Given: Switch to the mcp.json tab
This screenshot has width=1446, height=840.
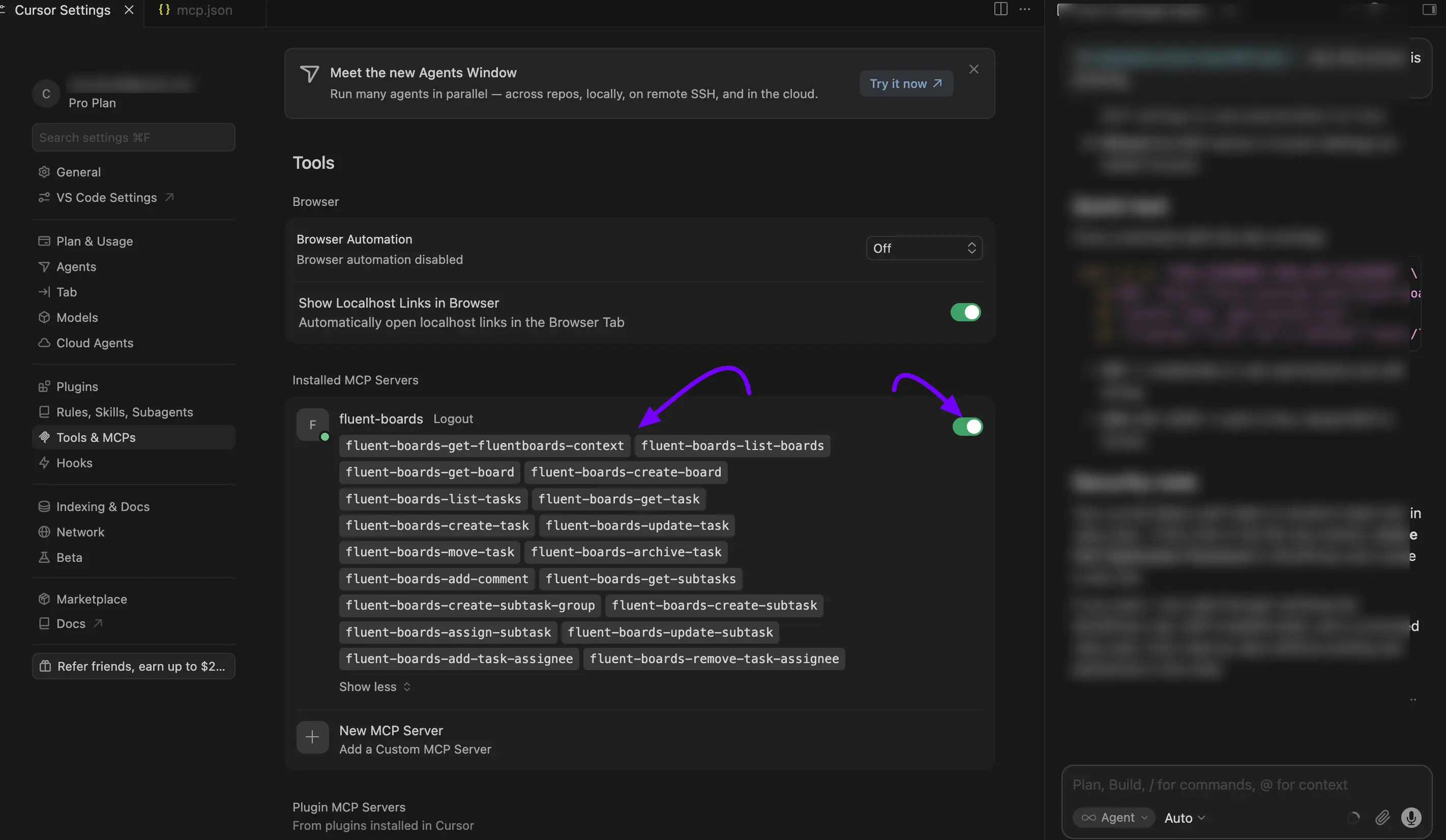Looking at the screenshot, I should pos(196,10).
